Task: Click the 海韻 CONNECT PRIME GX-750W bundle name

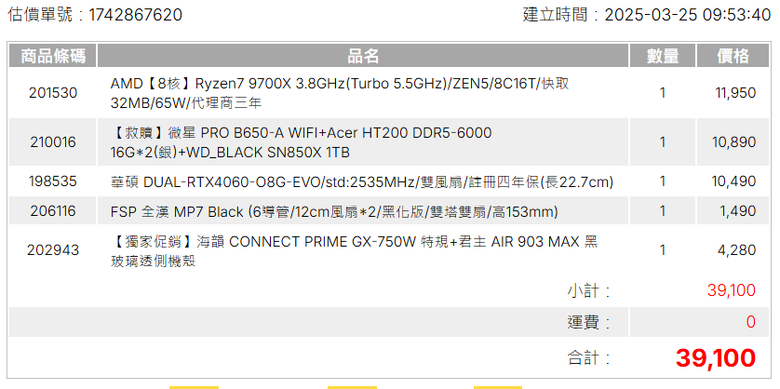Action: coord(354,251)
